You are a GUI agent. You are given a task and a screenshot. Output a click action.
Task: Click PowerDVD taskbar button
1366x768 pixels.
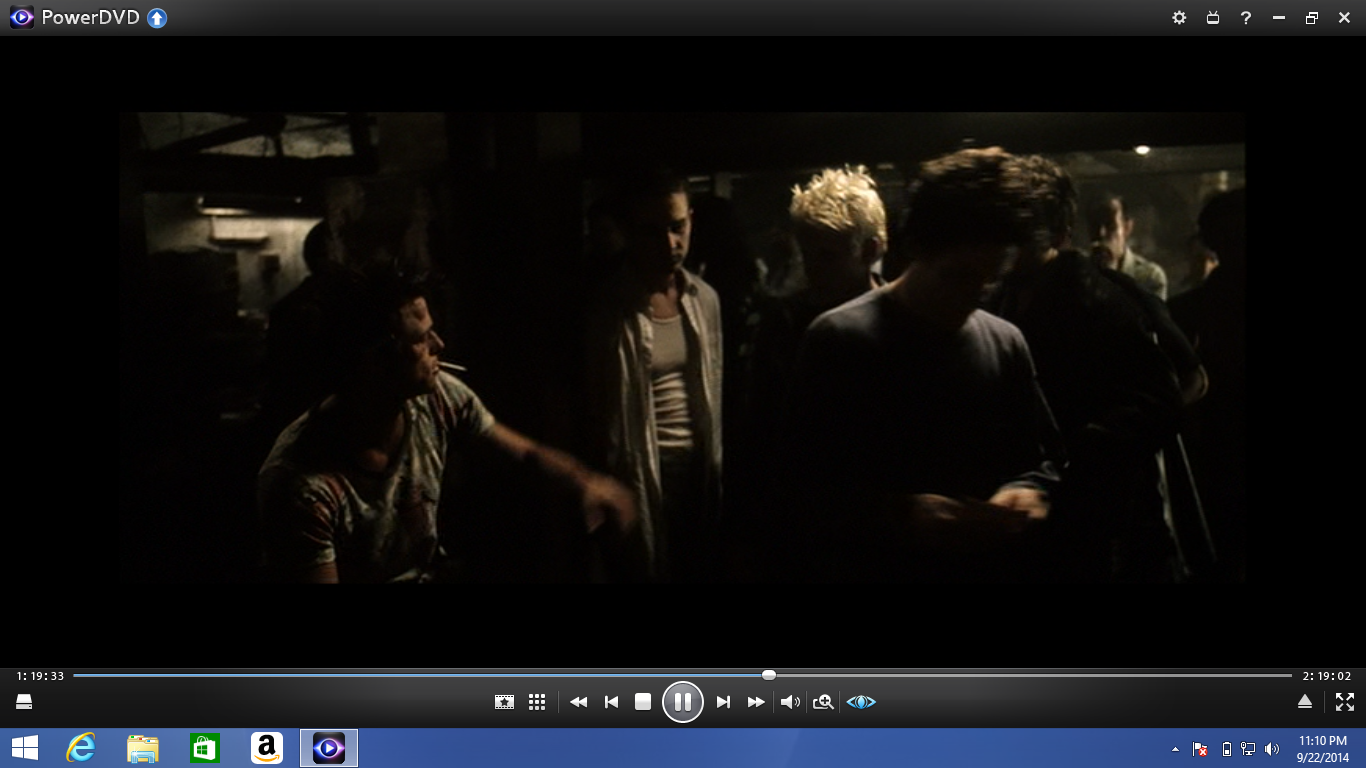pyautogui.click(x=329, y=748)
